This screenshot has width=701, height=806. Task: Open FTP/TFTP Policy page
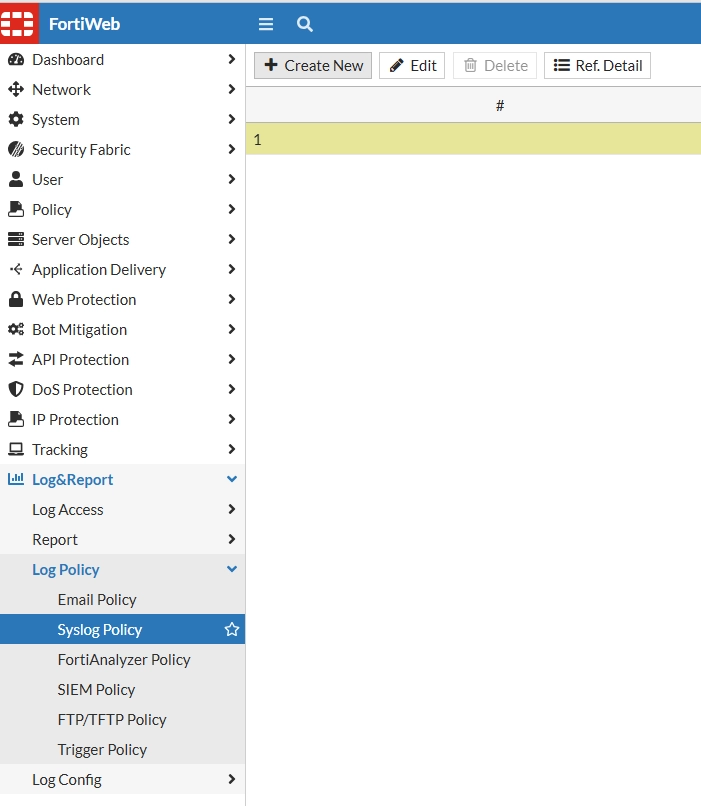point(112,720)
